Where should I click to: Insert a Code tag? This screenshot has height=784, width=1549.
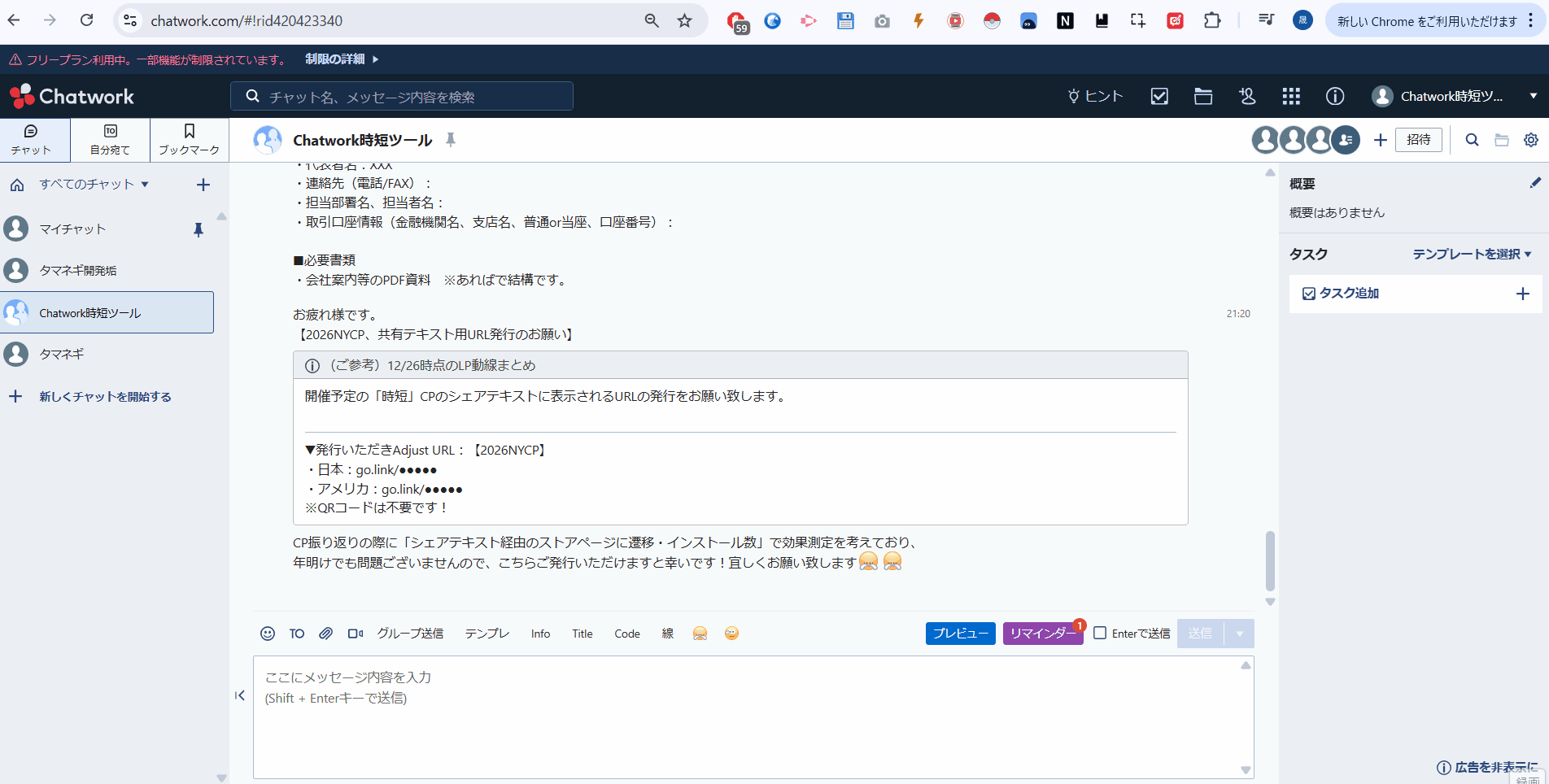click(626, 634)
